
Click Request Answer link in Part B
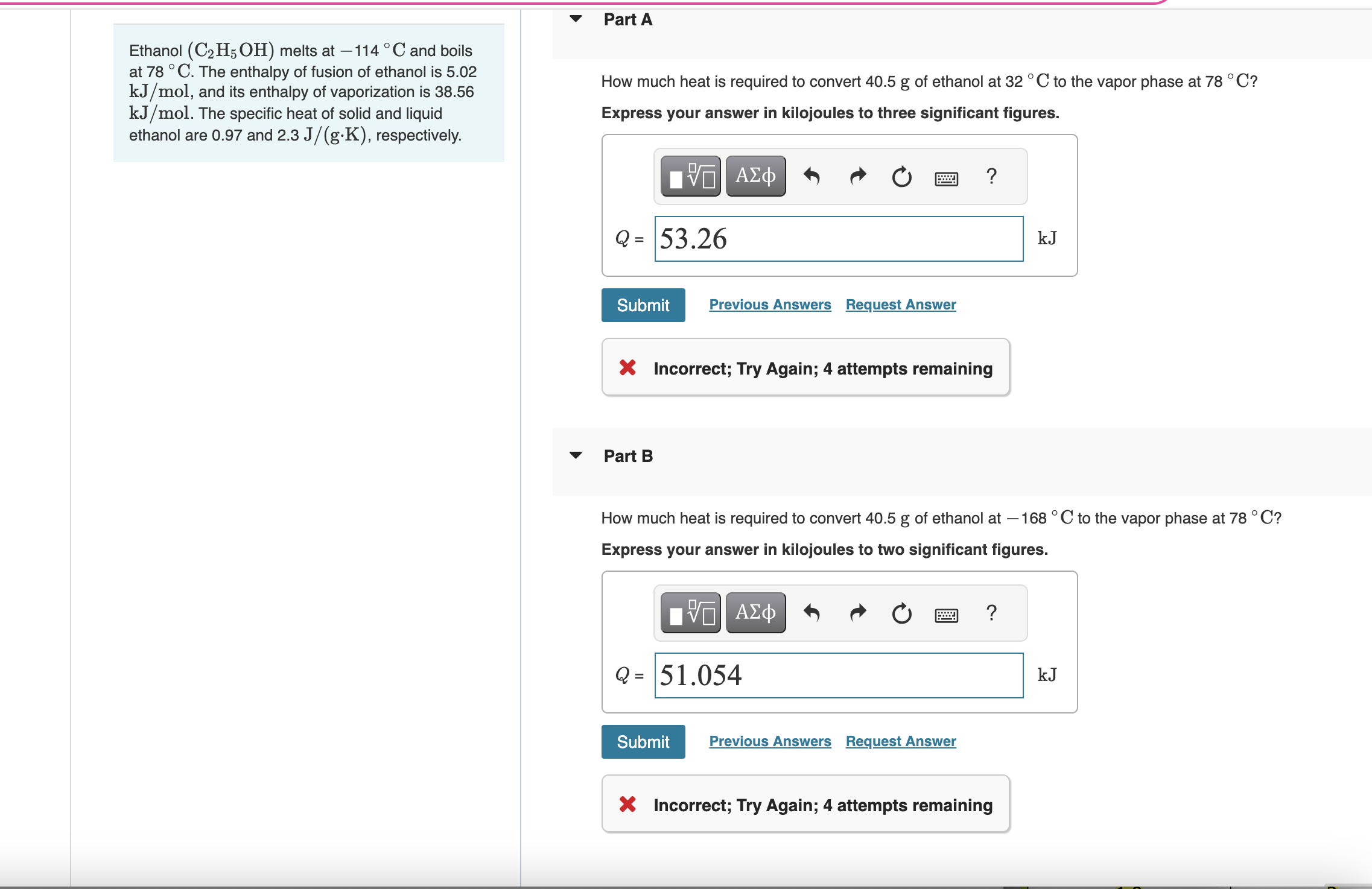point(900,741)
